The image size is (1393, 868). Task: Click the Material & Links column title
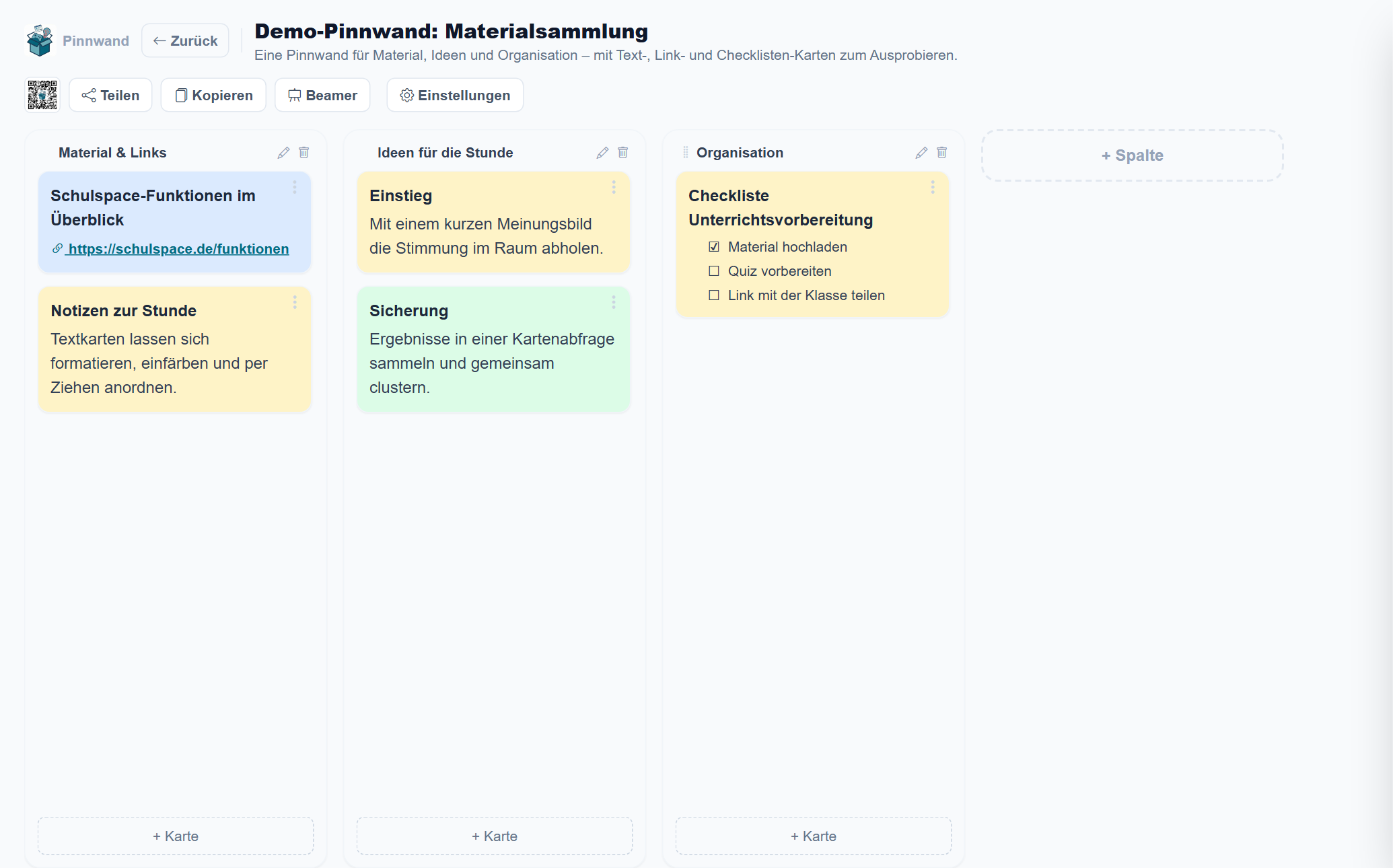pos(112,153)
